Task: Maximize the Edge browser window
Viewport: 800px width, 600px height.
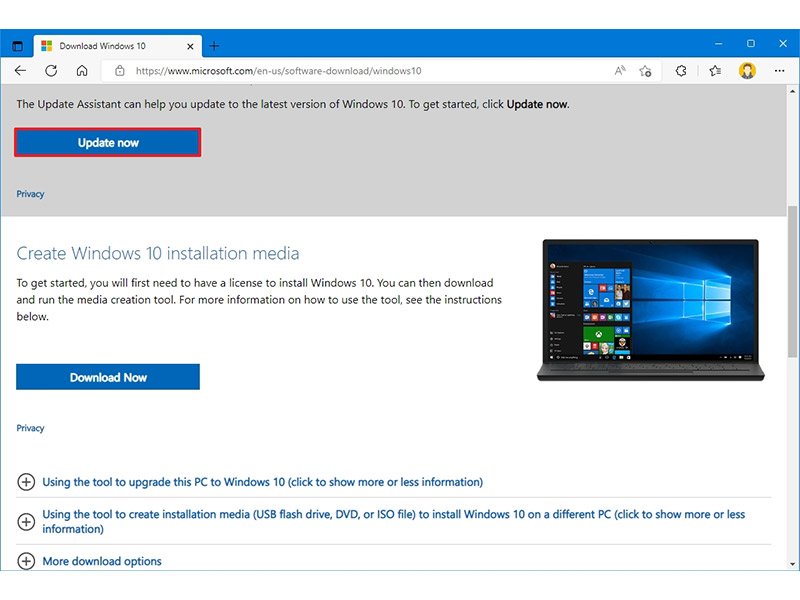Action: tap(751, 44)
